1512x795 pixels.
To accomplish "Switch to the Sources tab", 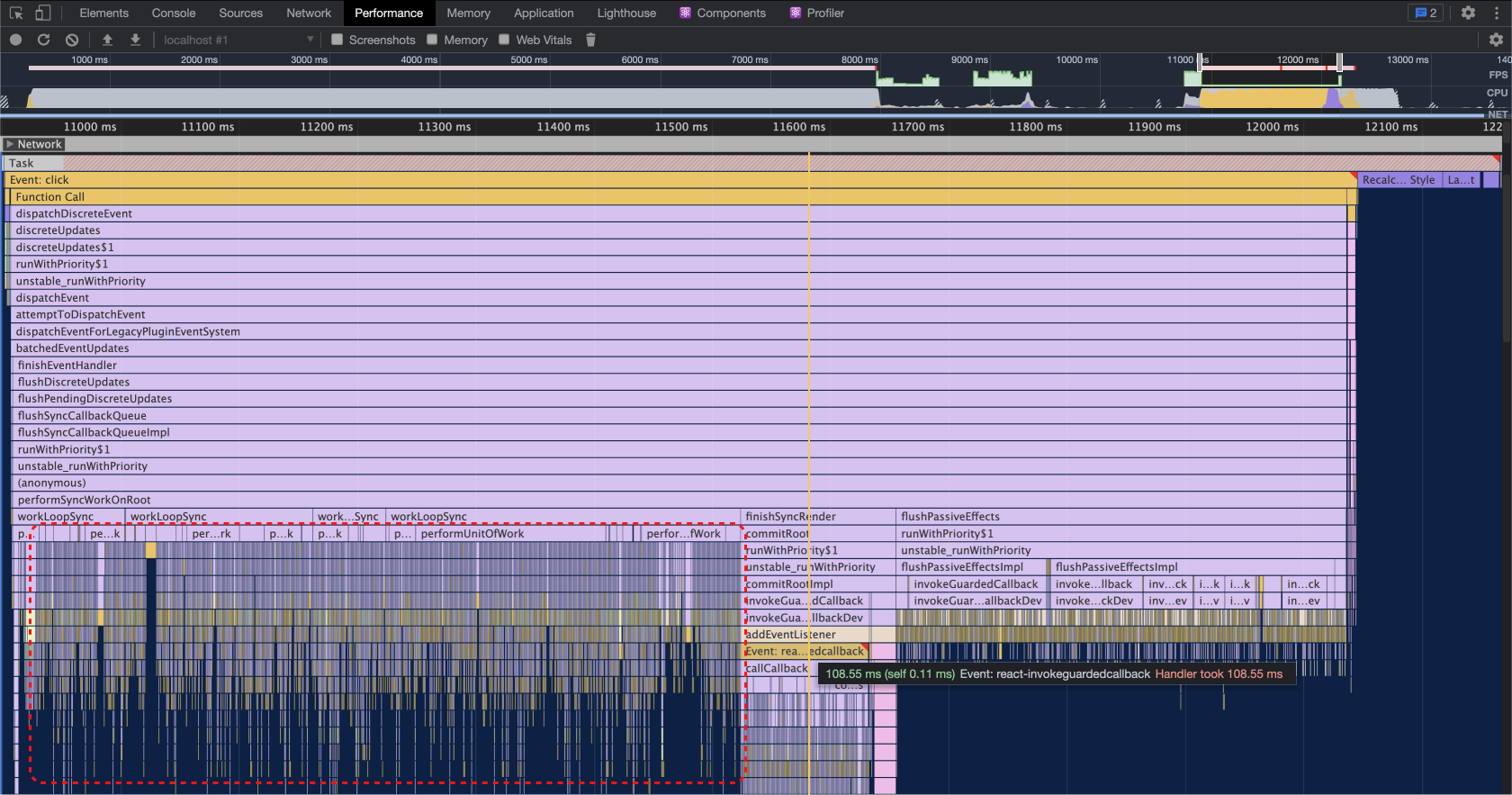I will (241, 13).
